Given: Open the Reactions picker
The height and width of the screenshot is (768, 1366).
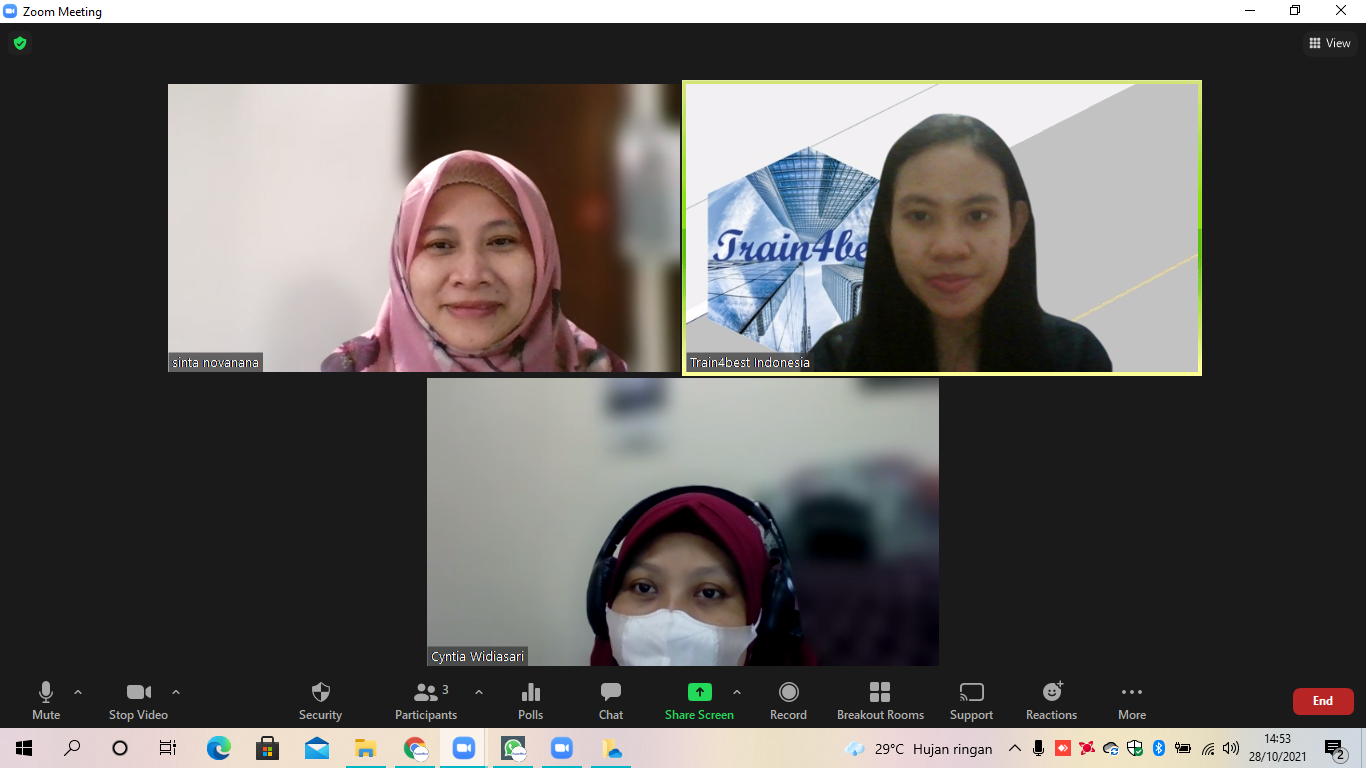Looking at the screenshot, I should click(x=1051, y=700).
